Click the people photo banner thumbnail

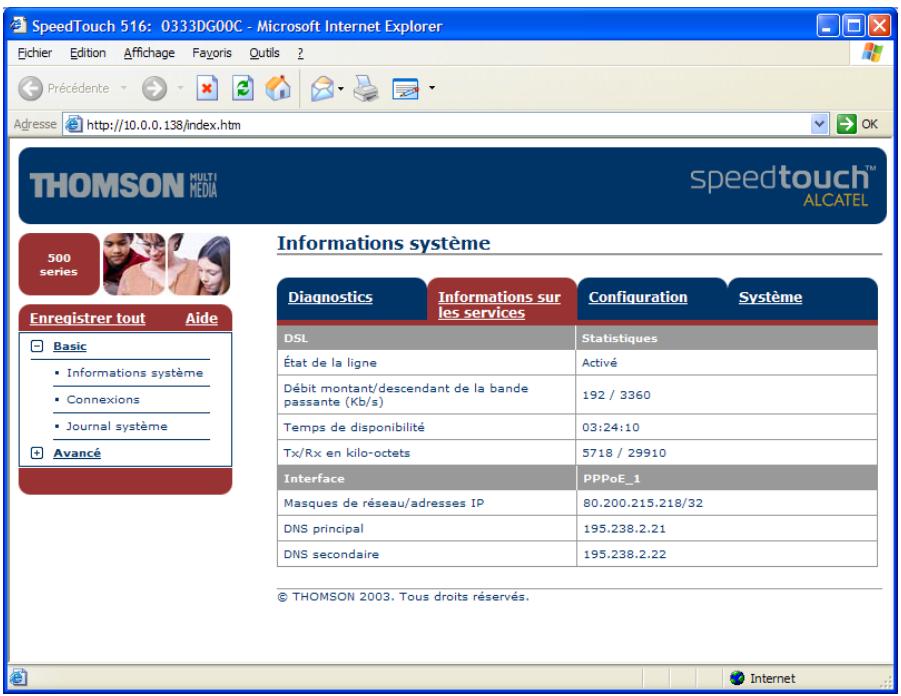167,264
